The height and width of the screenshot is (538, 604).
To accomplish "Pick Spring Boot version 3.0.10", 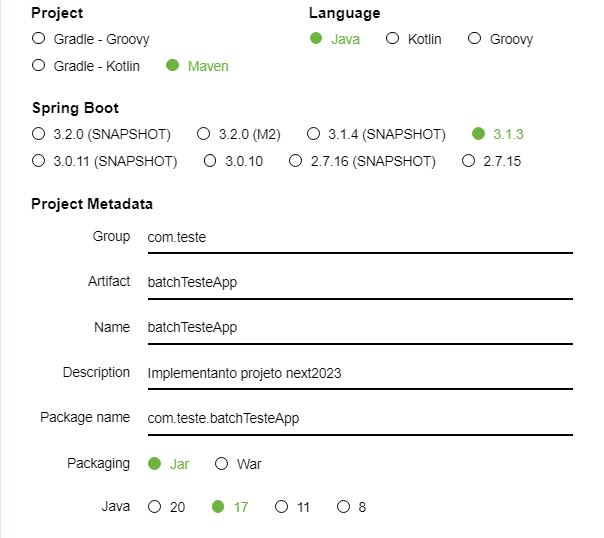I will coord(210,160).
